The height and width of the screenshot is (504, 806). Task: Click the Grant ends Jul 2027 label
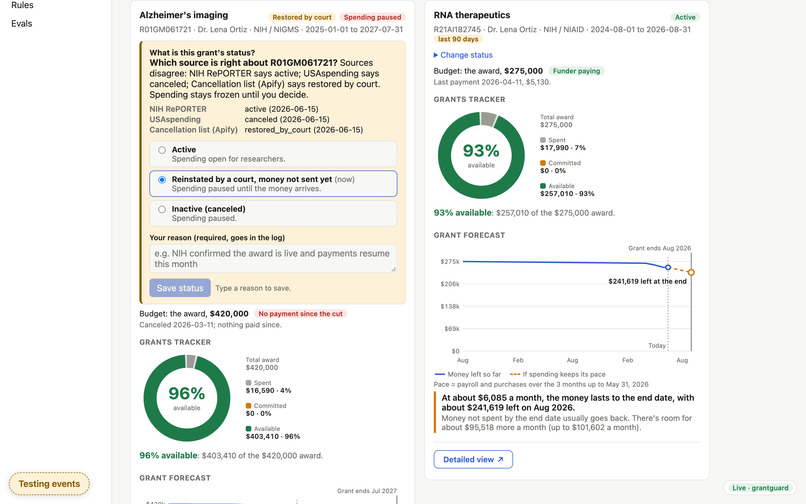click(x=367, y=491)
